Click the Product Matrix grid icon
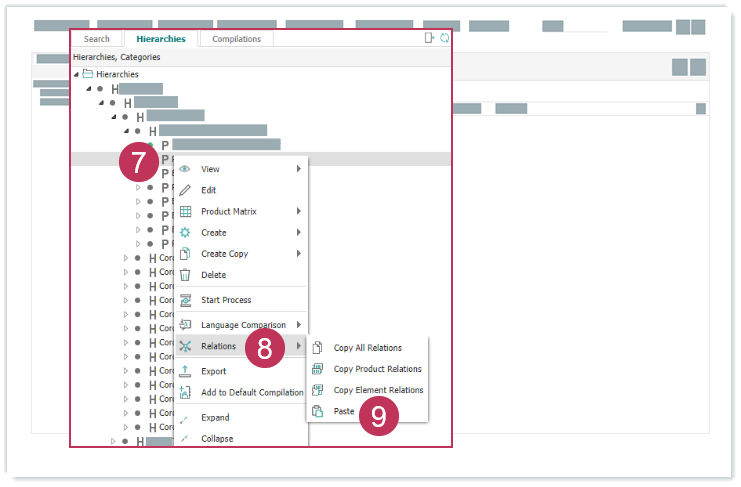The width and height of the screenshot is (741, 487). point(185,211)
